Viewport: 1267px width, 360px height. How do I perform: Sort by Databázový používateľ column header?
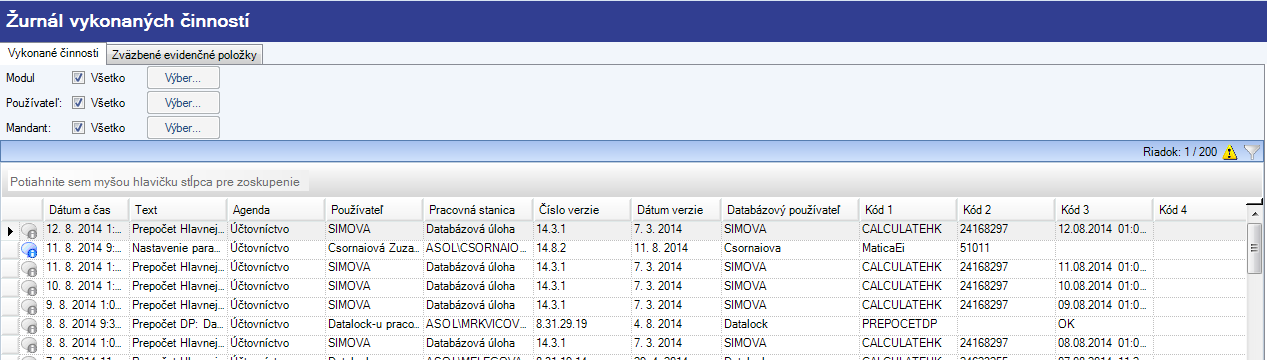789,210
